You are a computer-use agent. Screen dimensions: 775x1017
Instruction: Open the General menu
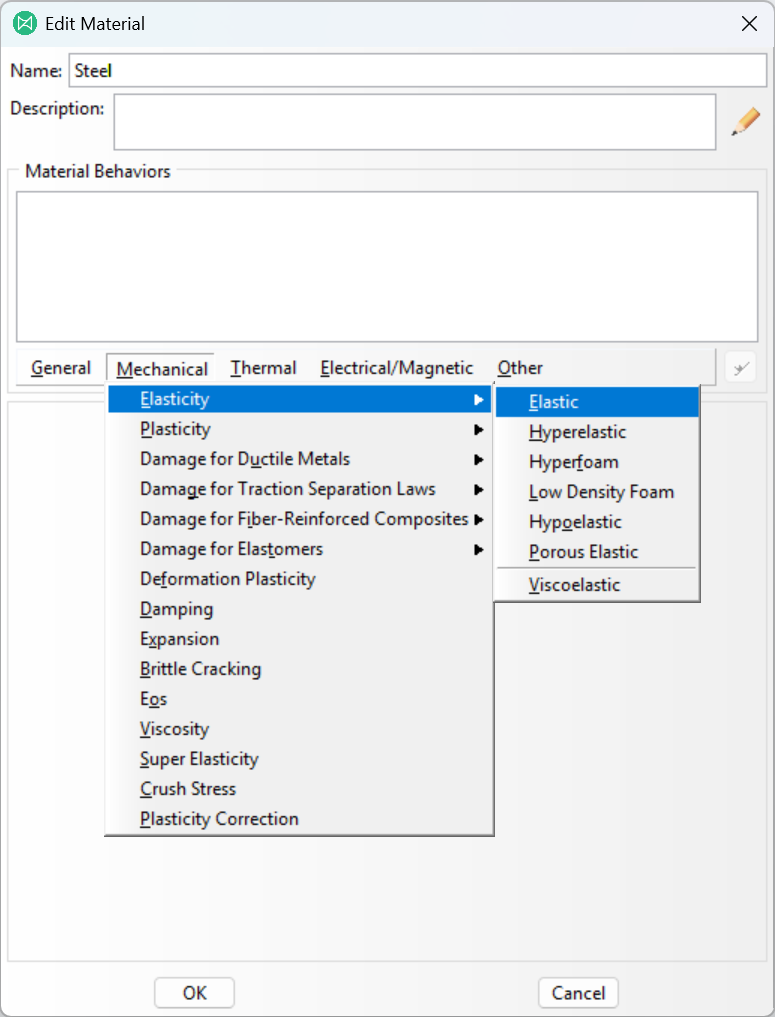pyautogui.click(x=61, y=368)
